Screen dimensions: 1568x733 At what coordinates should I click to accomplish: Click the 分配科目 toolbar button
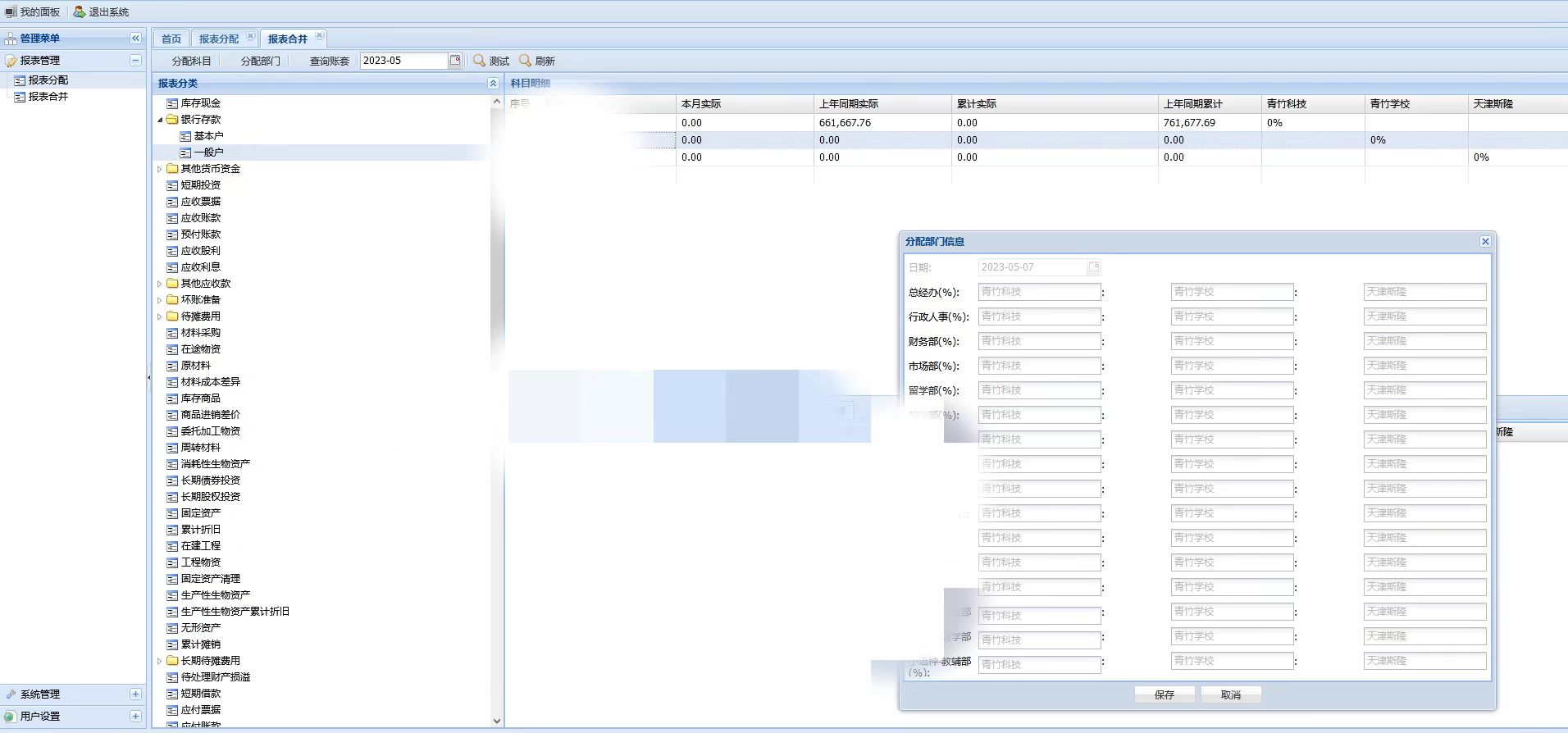point(191,61)
